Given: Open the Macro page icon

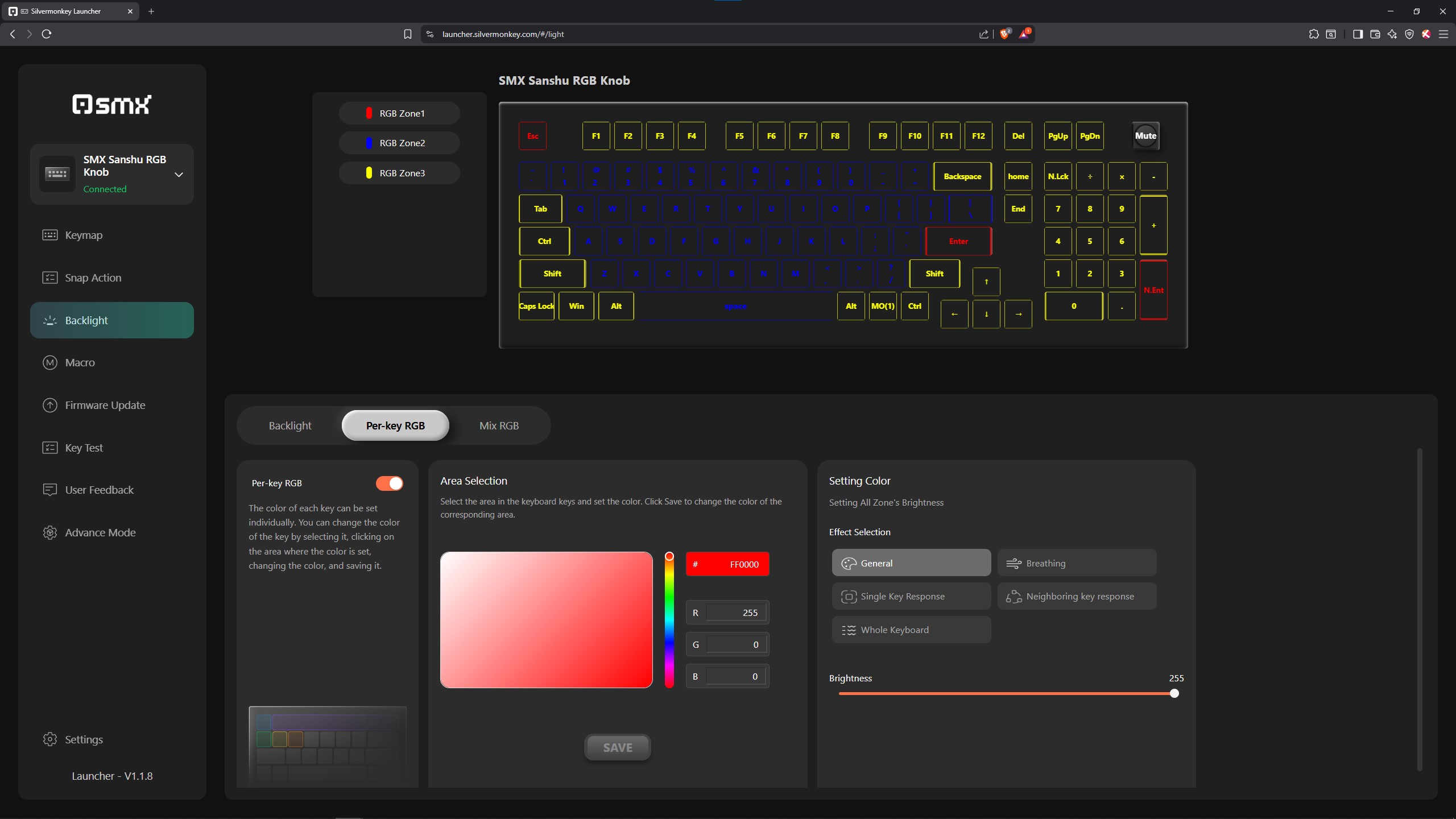Looking at the screenshot, I should [x=50, y=362].
